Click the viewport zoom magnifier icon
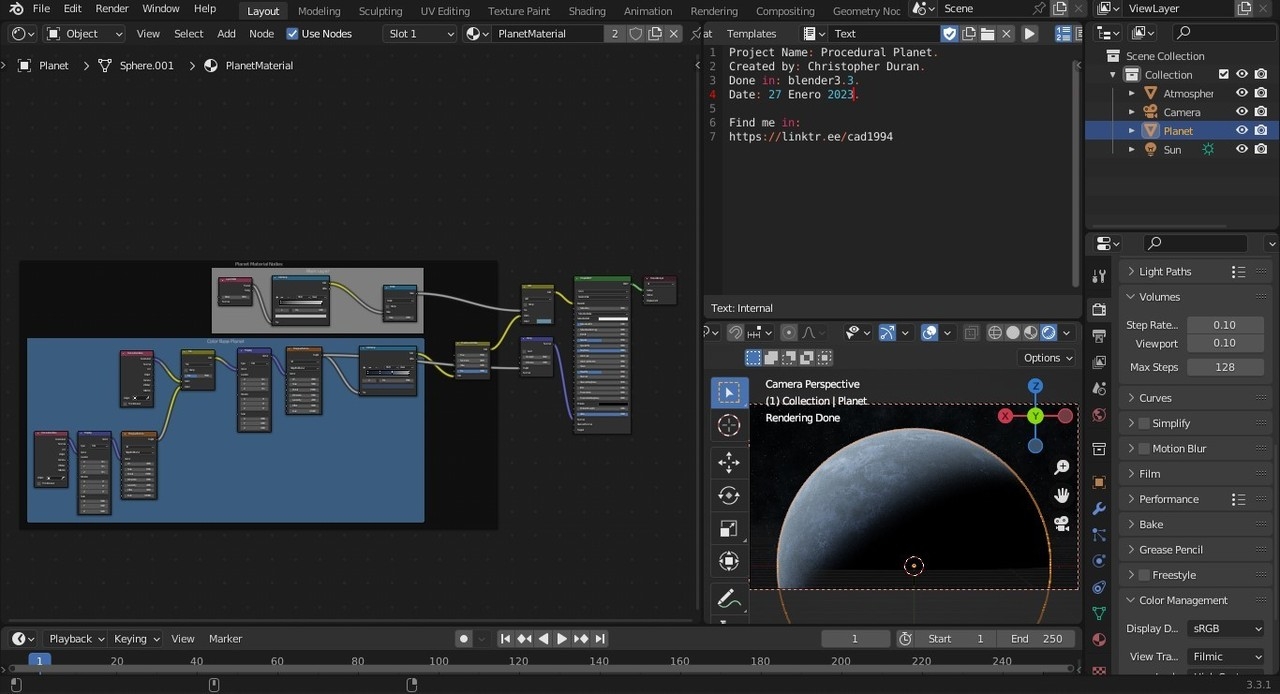This screenshot has height=694, width=1280. (1062, 468)
